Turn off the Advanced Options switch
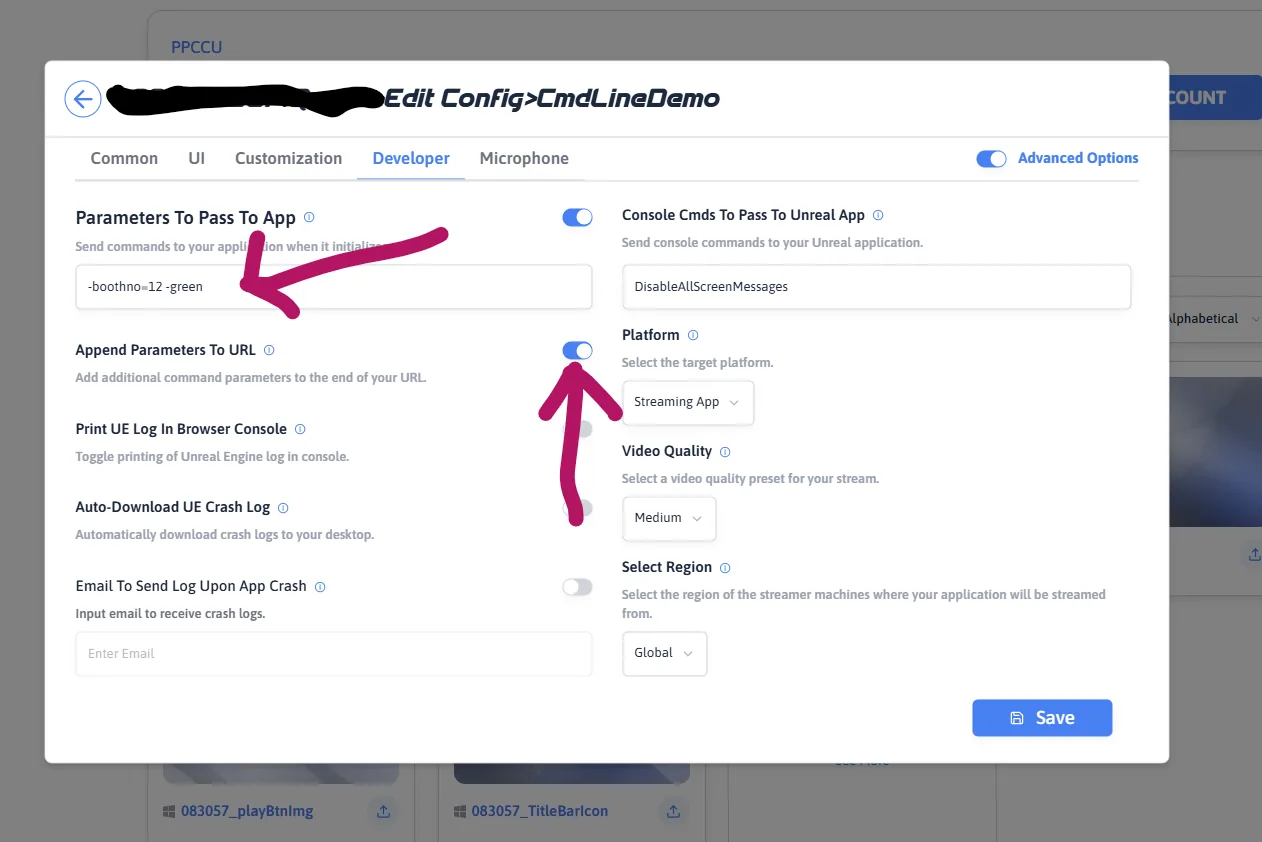This screenshot has width=1262, height=842. coord(992,159)
